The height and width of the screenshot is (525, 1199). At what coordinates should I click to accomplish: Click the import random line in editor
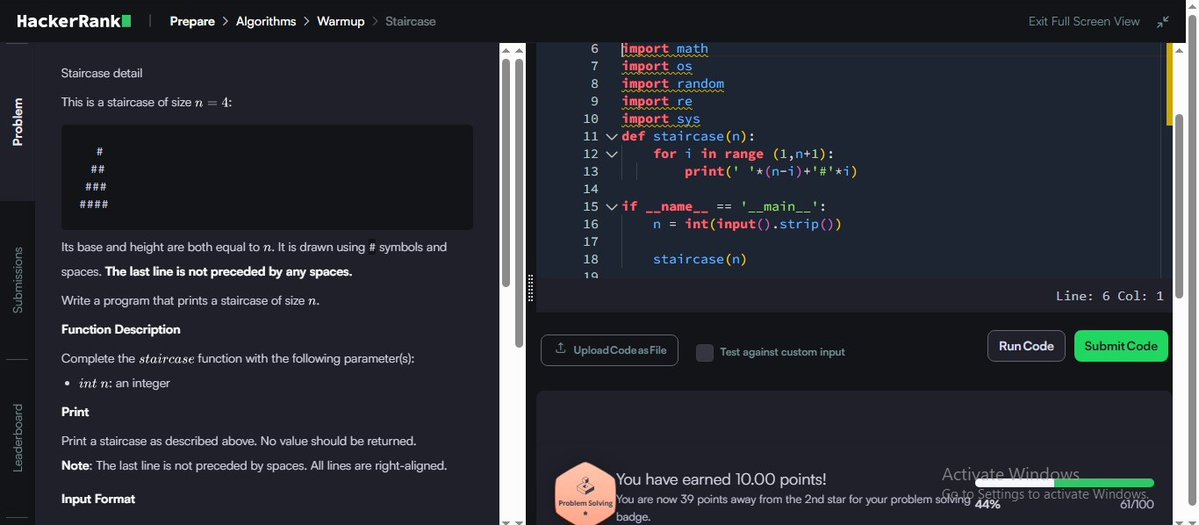(x=673, y=84)
